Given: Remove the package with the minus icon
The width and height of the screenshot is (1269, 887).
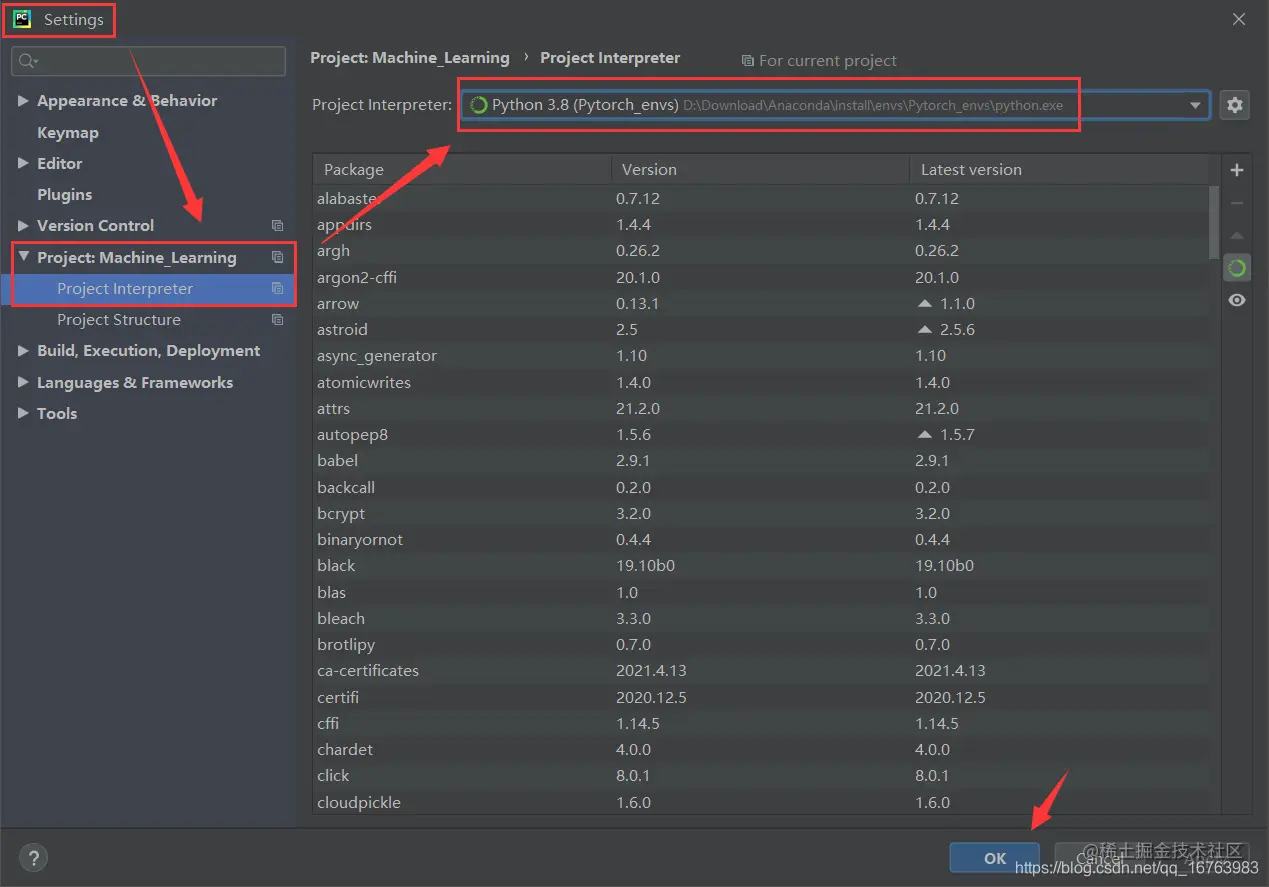Looking at the screenshot, I should click(1237, 203).
